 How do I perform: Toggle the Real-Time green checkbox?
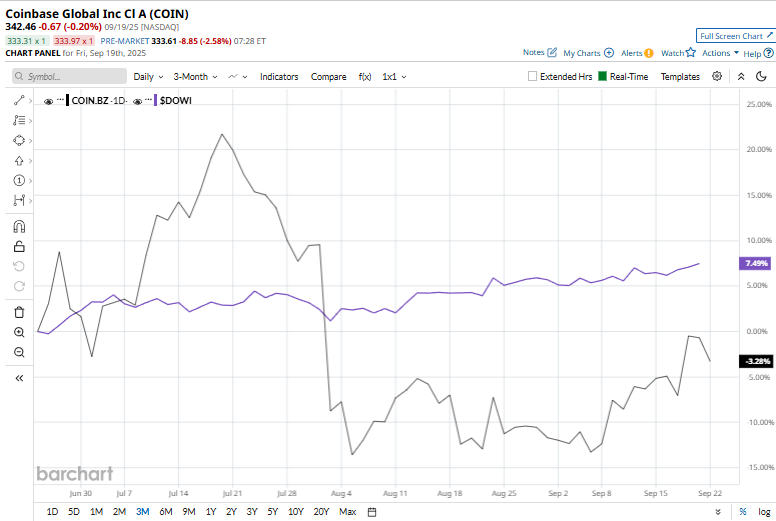[602, 76]
